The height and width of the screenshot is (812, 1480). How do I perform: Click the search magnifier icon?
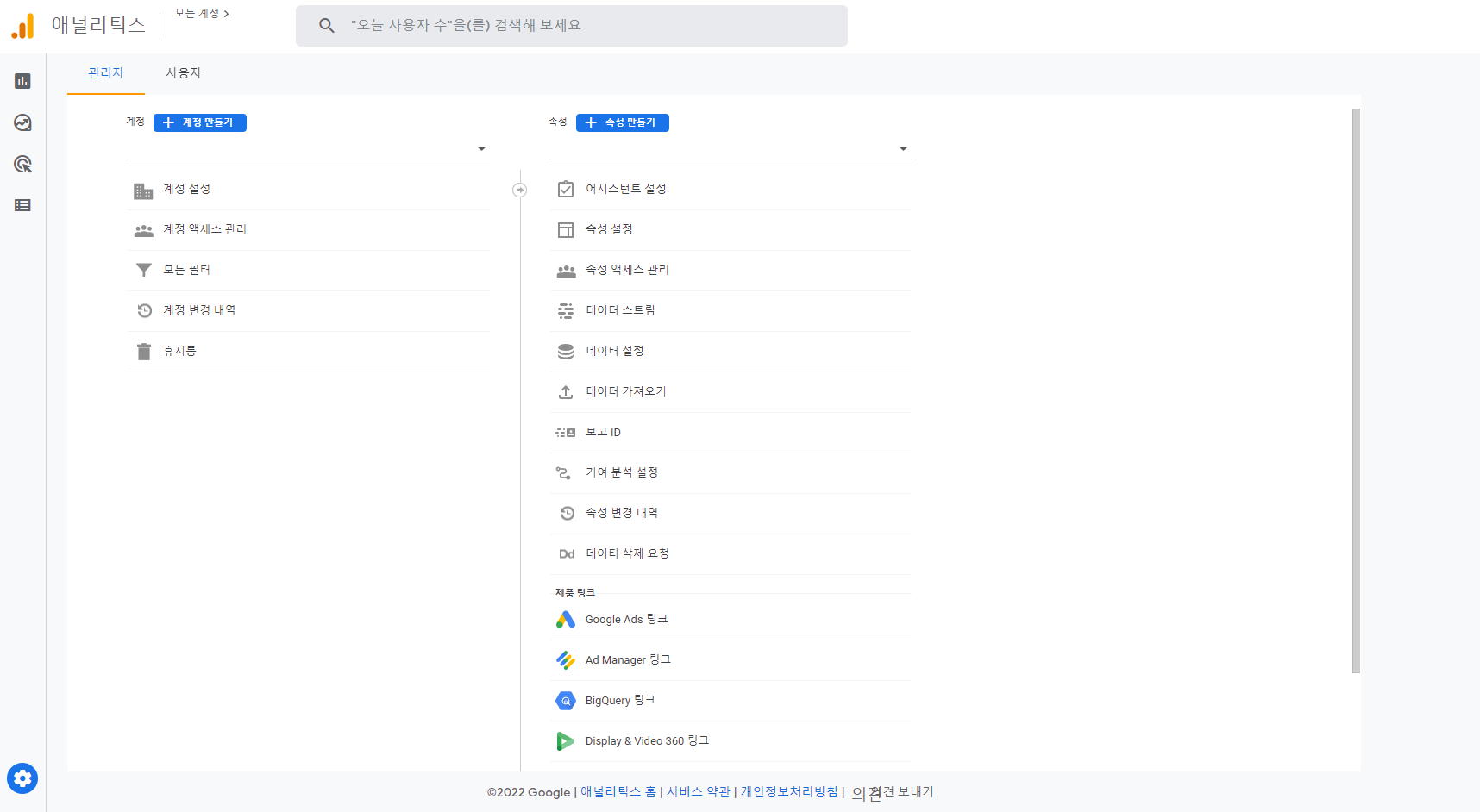coord(327,26)
